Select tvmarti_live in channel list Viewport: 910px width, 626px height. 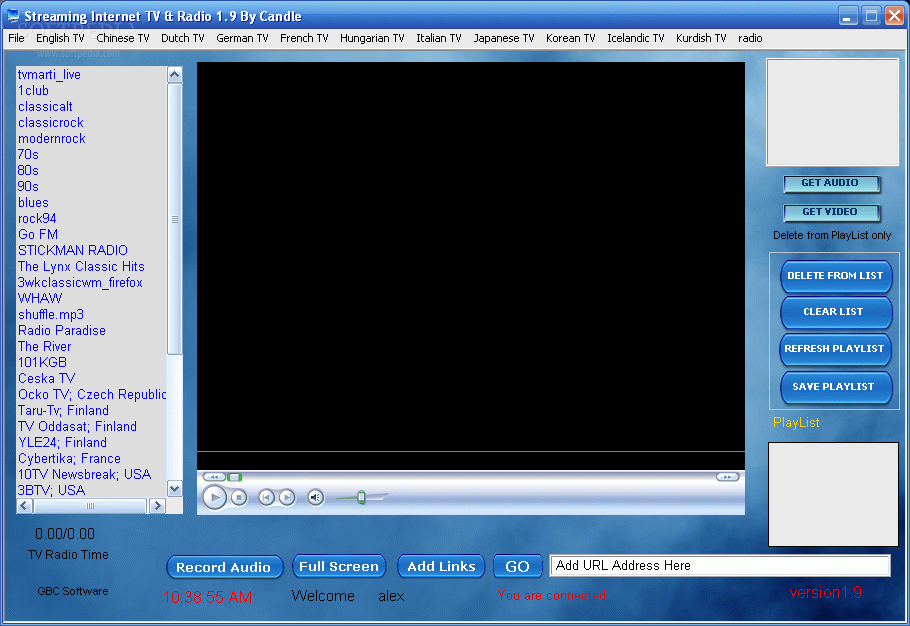point(49,75)
